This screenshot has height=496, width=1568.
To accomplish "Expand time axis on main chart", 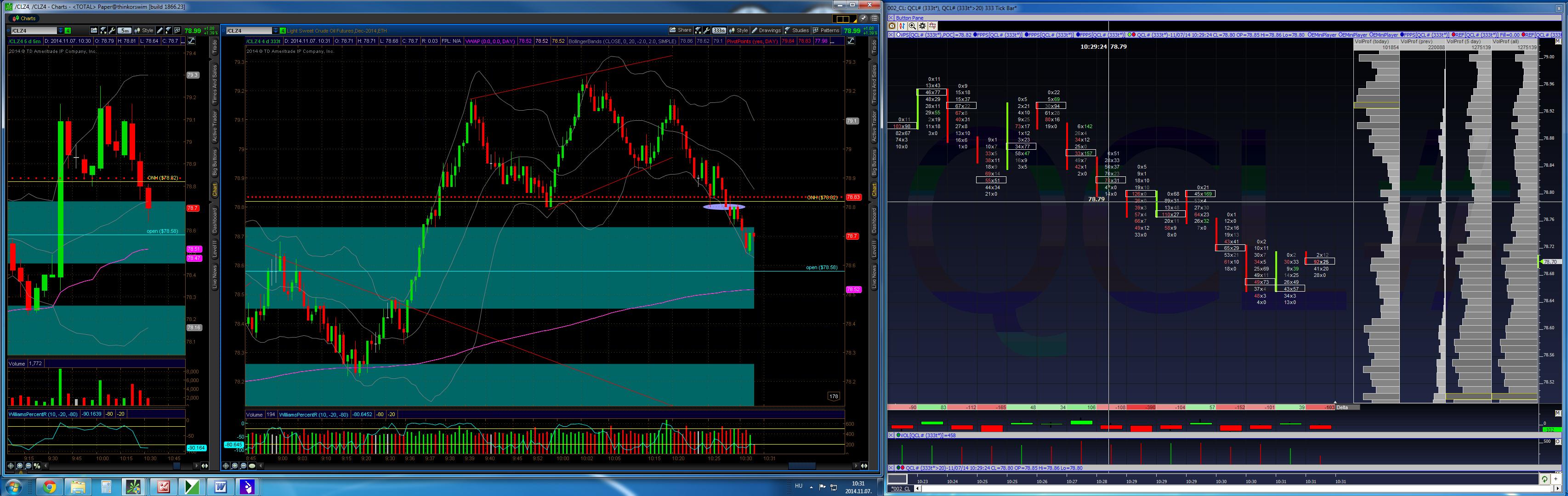I will (x=864, y=466).
